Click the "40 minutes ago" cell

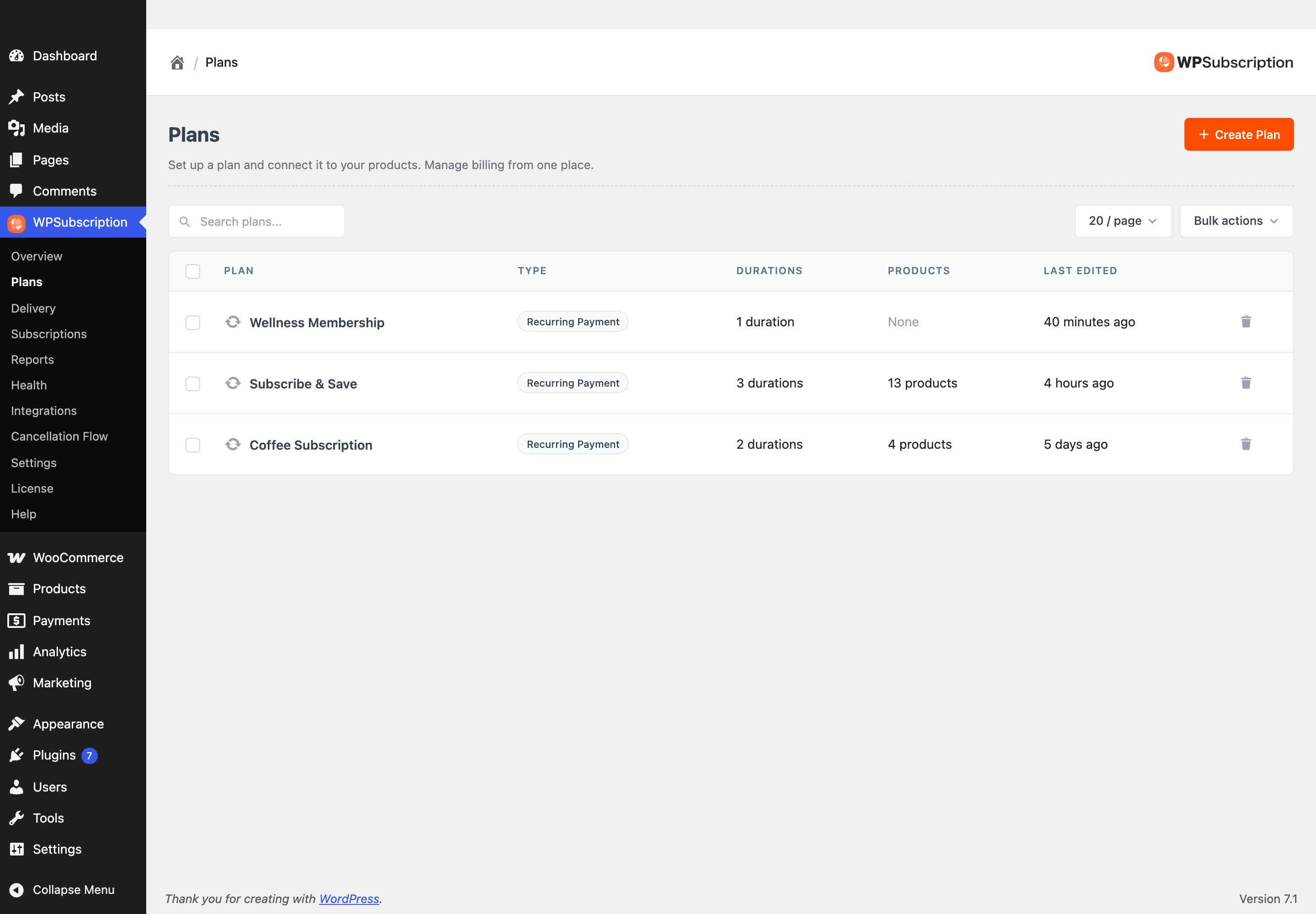click(1088, 322)
